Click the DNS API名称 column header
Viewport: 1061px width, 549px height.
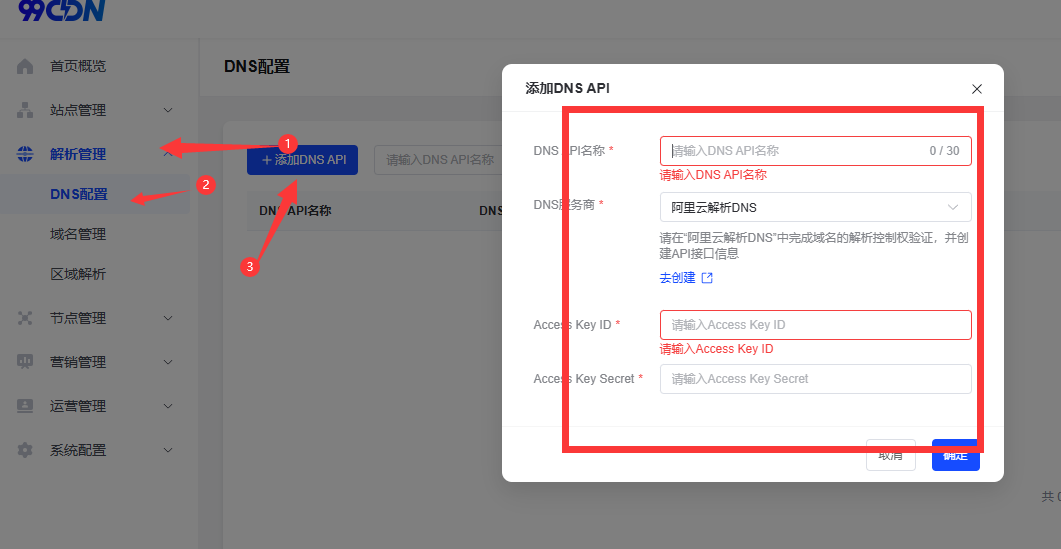point(295,211)
